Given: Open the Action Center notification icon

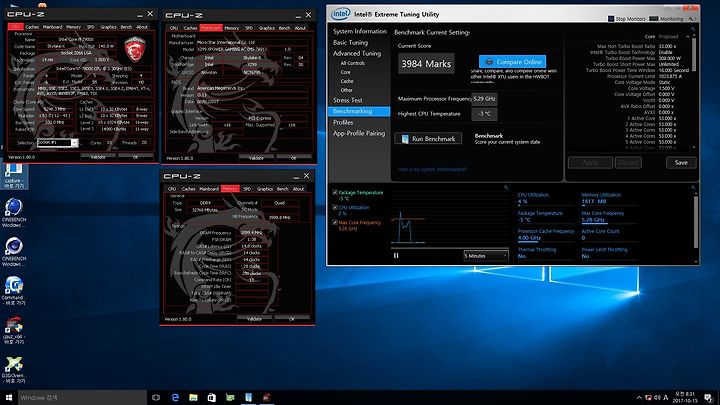Looking at the screenshot, I should click(709, 398).
